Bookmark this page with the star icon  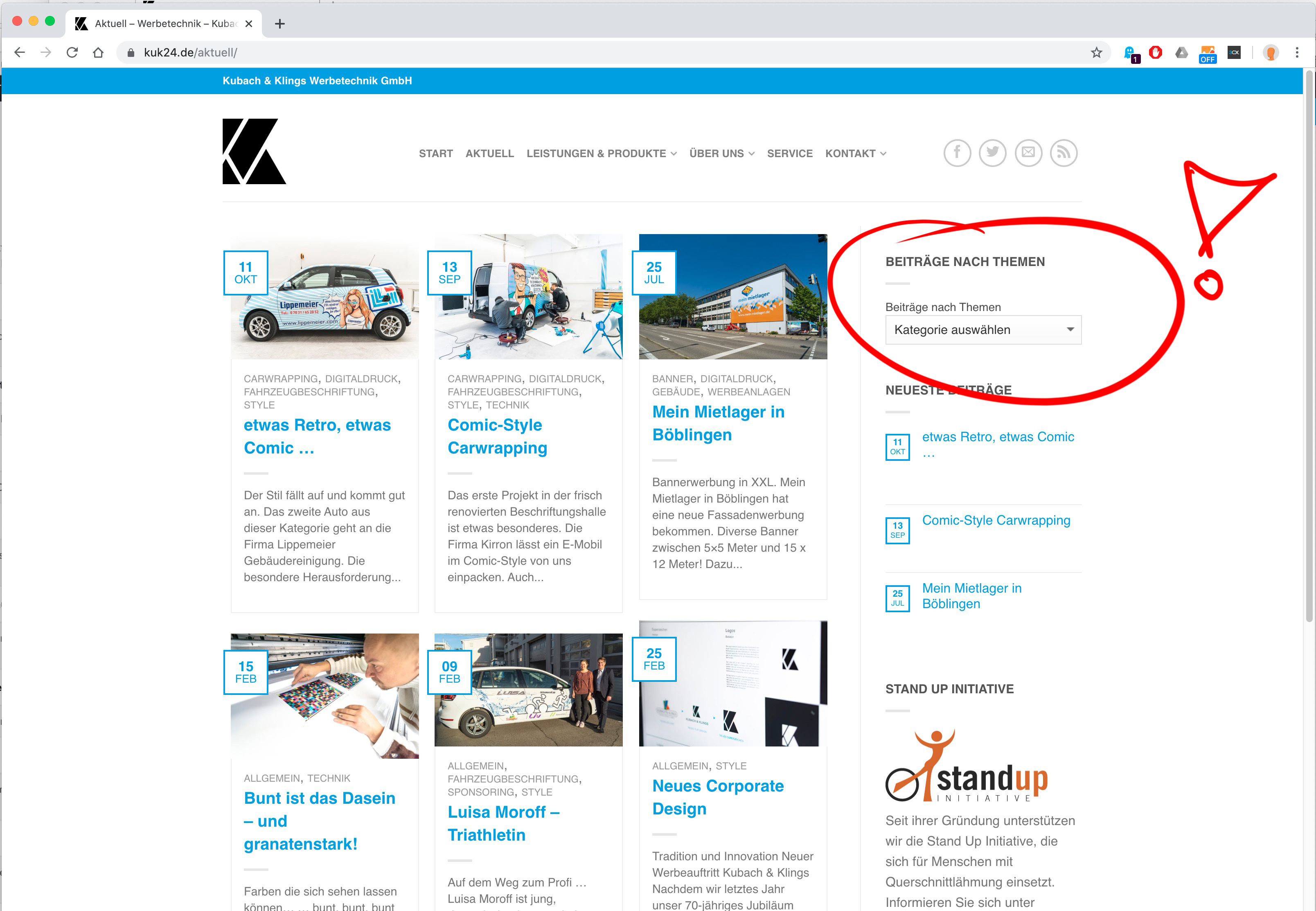point(1096,52)
